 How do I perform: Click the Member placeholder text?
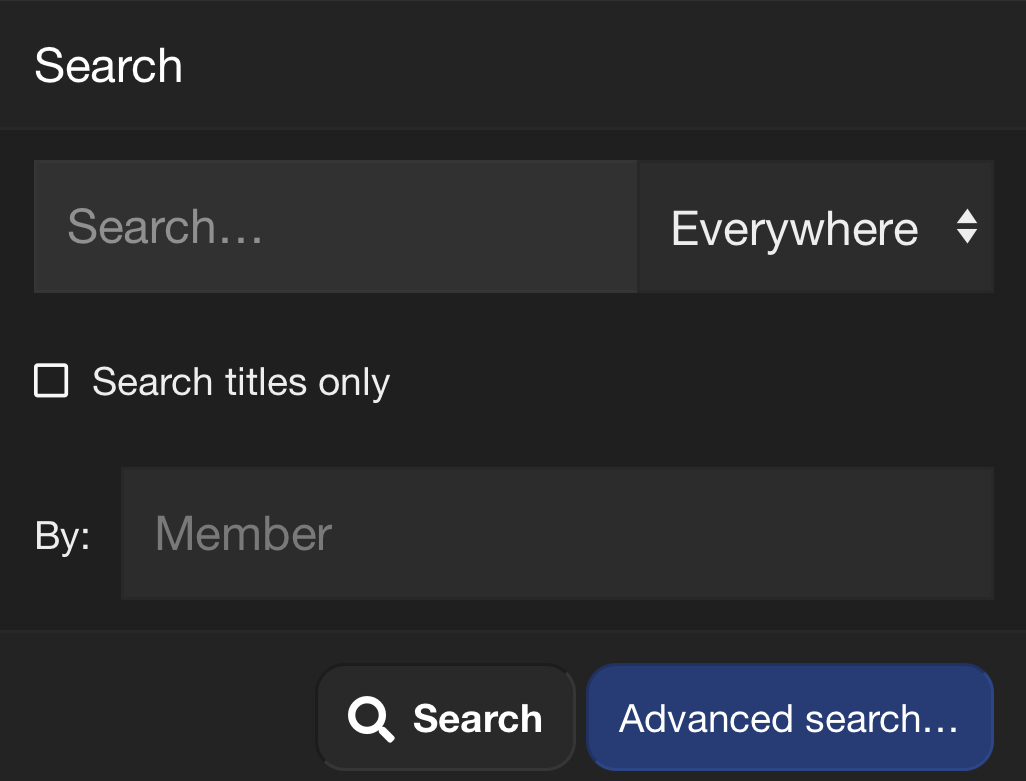click(x=244, y=534)
